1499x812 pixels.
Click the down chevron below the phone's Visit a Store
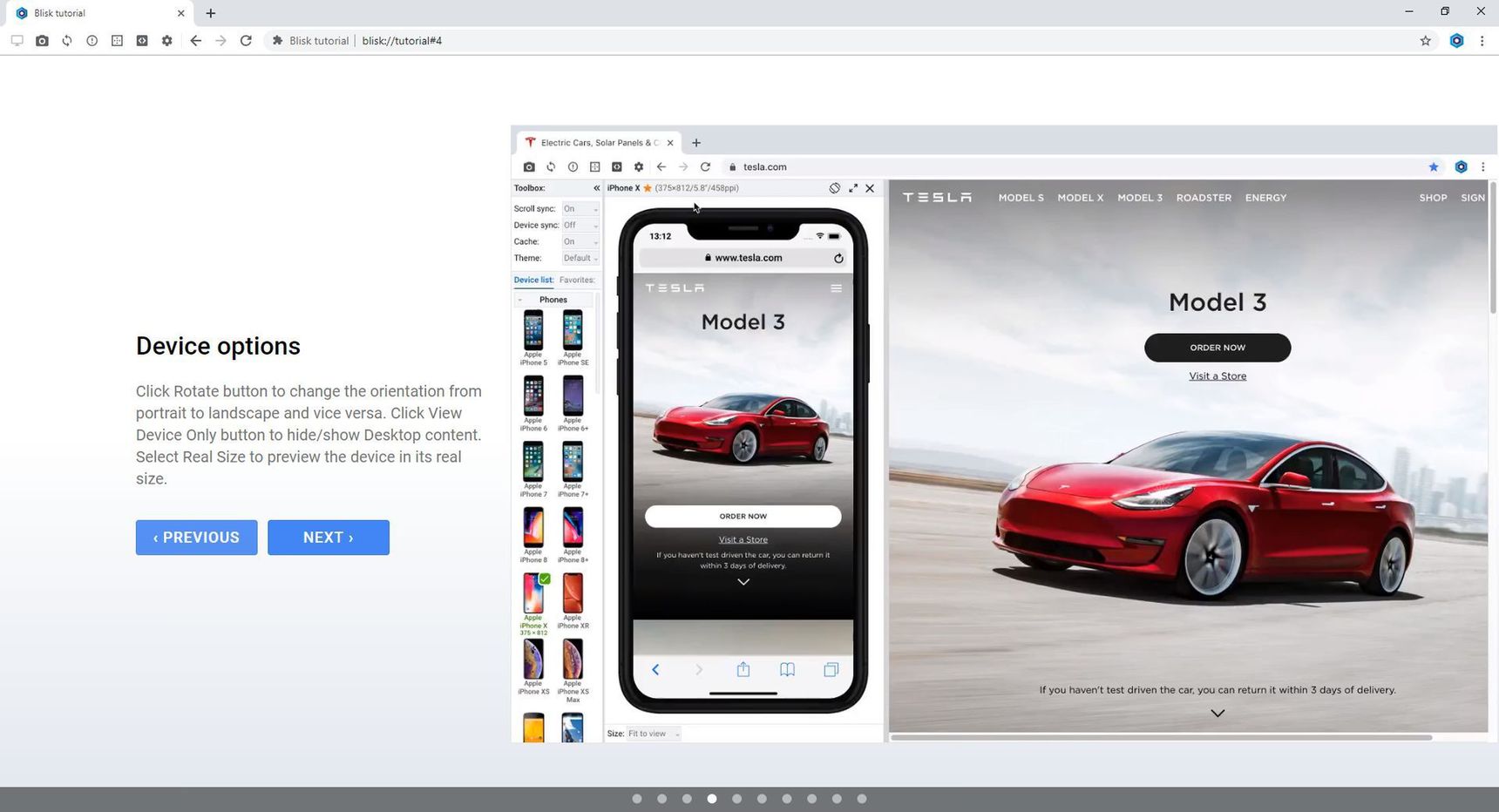743,582
